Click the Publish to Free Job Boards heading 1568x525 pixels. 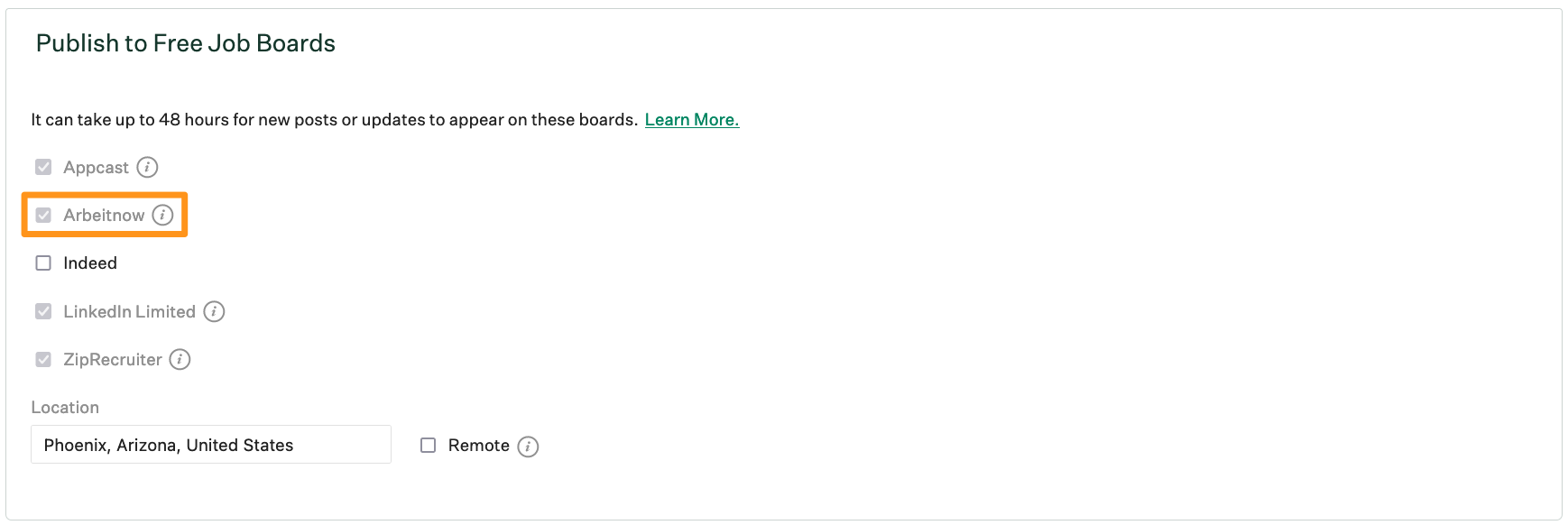tap(185, 42)
